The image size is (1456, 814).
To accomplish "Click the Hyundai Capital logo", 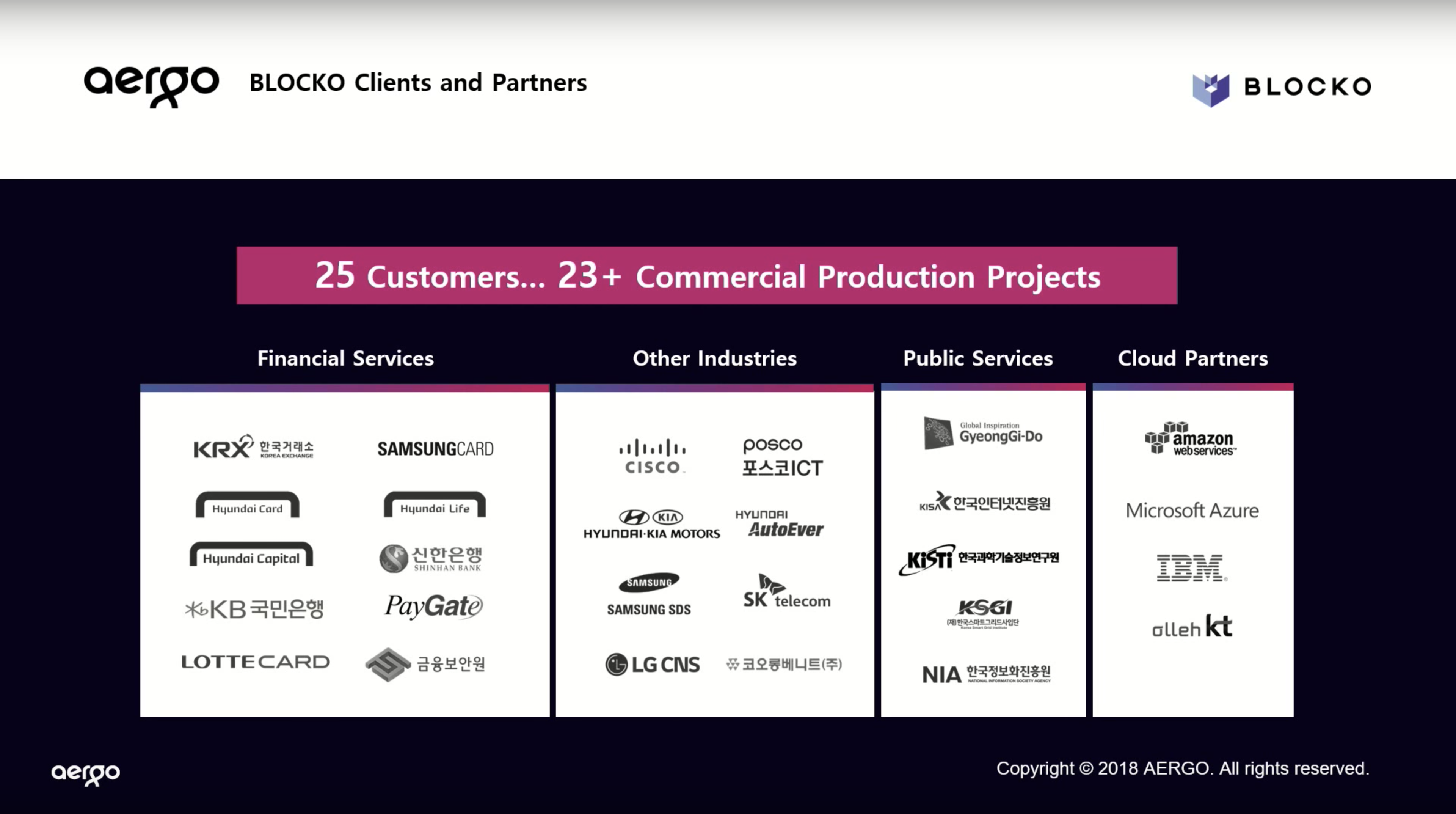I will click(251, 555).
